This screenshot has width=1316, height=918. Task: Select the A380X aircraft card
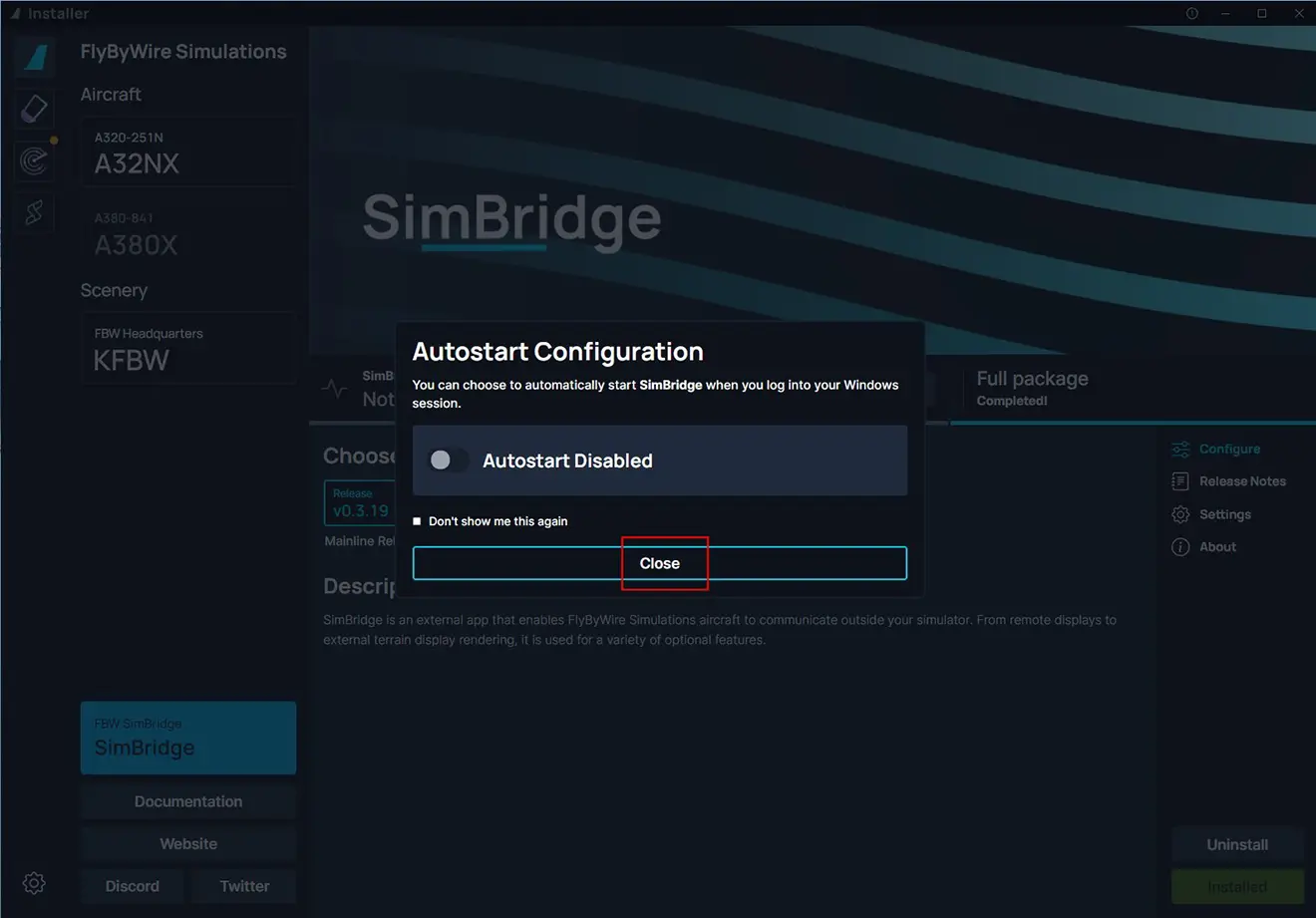[x=188, y=234]
